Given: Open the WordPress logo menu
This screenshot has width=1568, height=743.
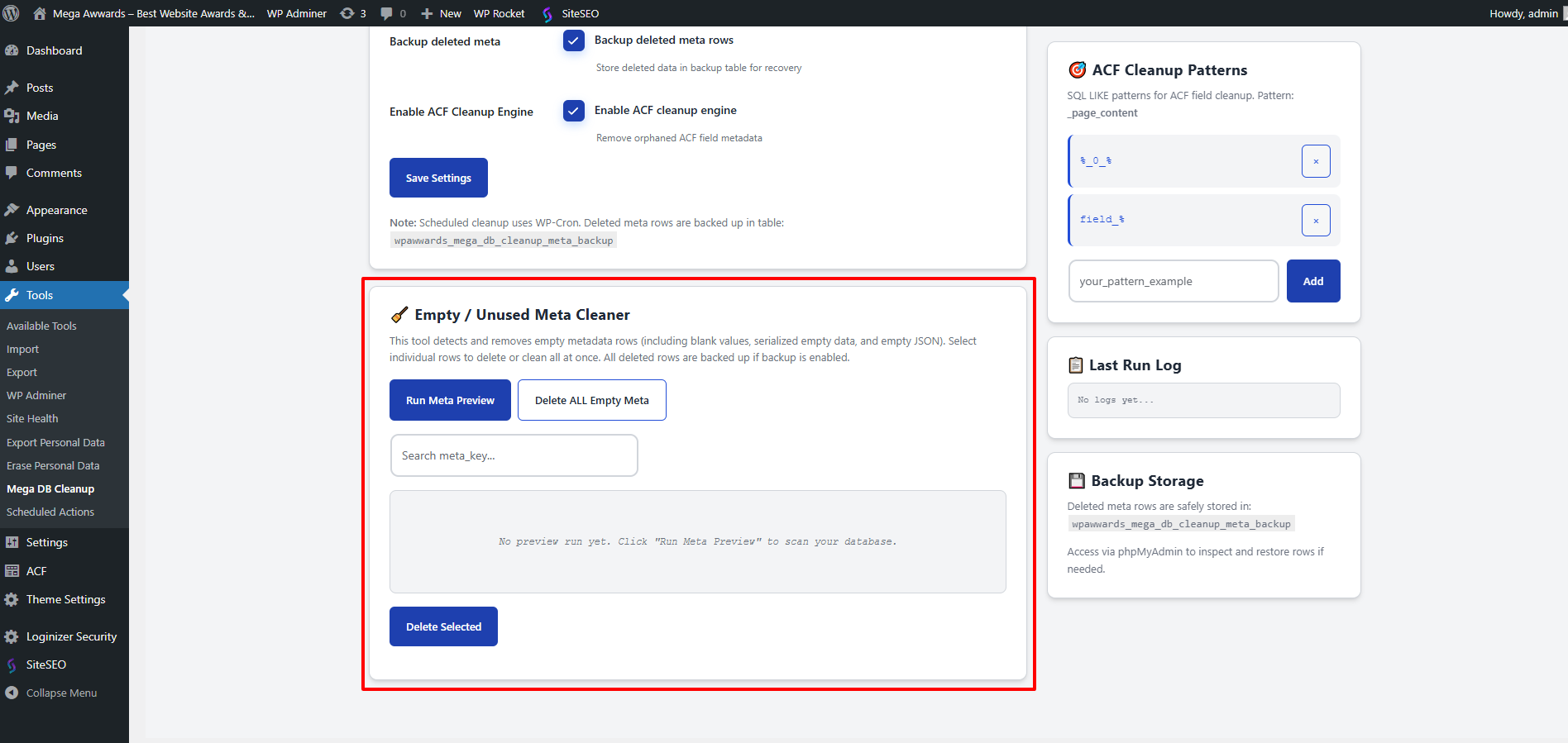Looking at the screenshot, I should pos(12,13).
